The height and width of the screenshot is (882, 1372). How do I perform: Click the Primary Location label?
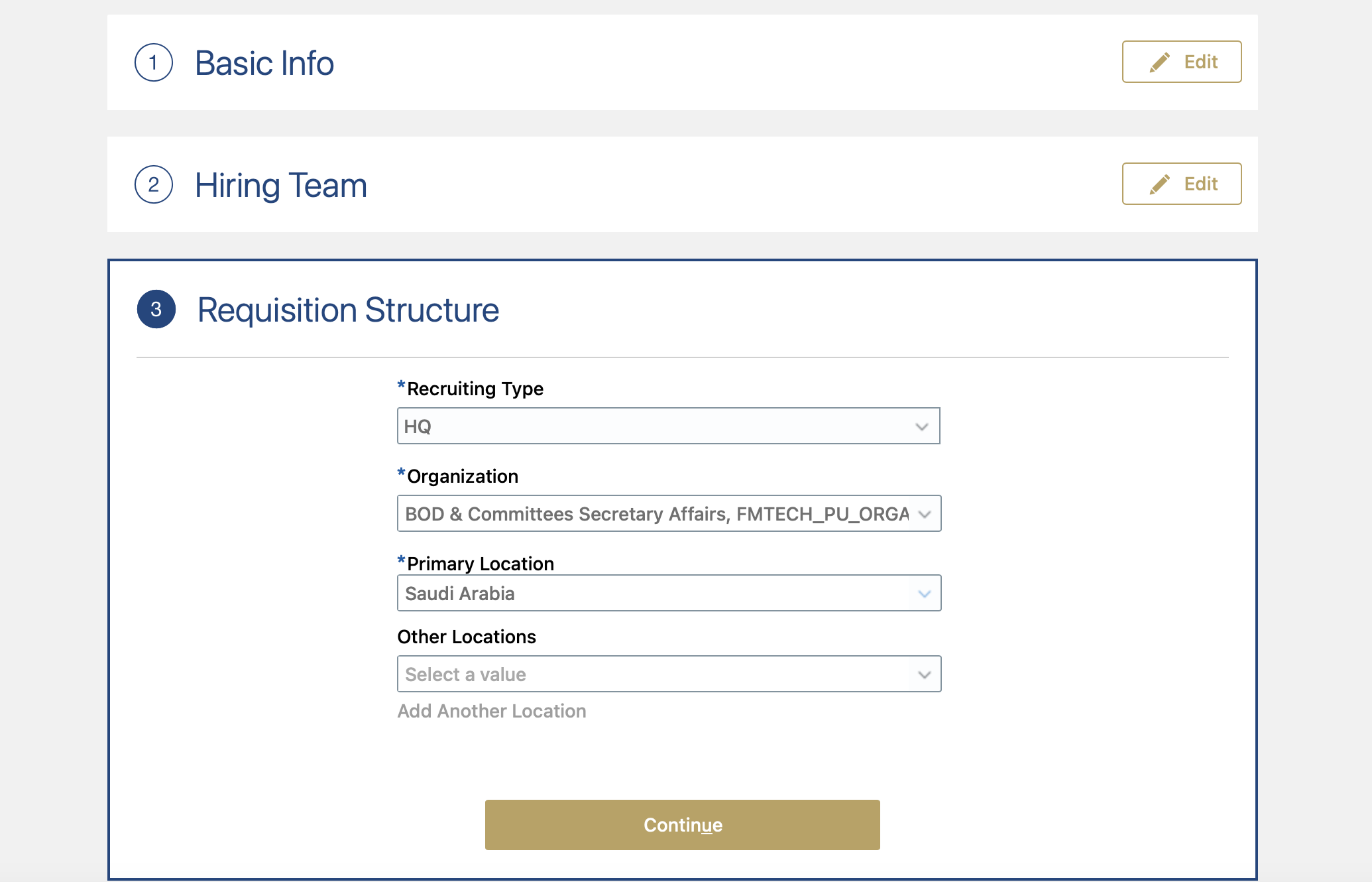(x=480, y=564)
